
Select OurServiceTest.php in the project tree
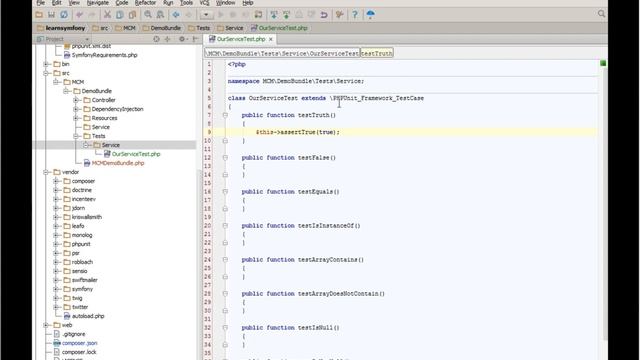tap(136, 154)
